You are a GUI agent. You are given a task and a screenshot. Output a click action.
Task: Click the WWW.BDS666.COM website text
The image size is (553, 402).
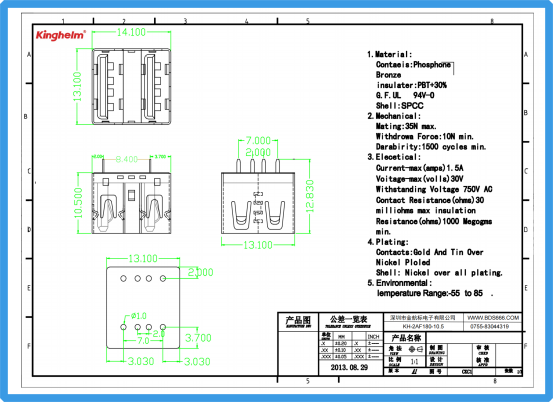[493, 318]
